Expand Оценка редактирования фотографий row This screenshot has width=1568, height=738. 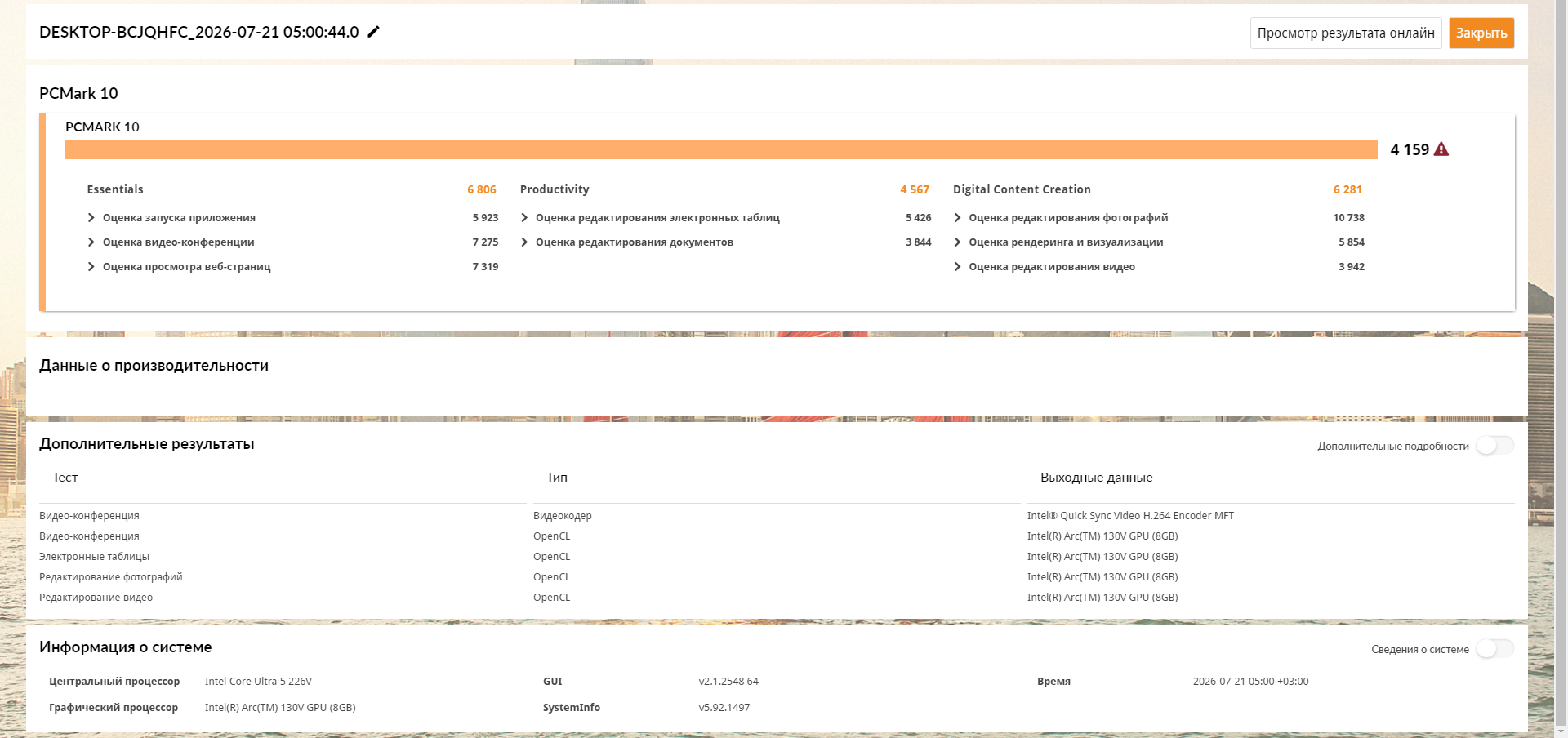click(1158, 218)
